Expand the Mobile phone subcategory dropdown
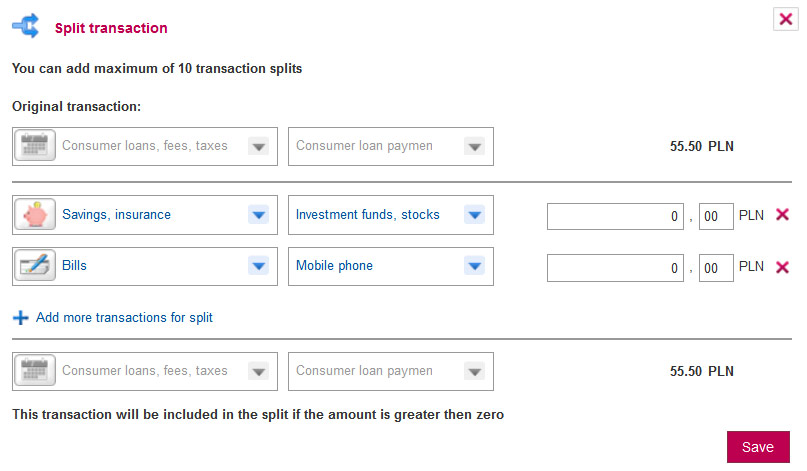This screenshot has width=807, height=471. tap(474, 266)
